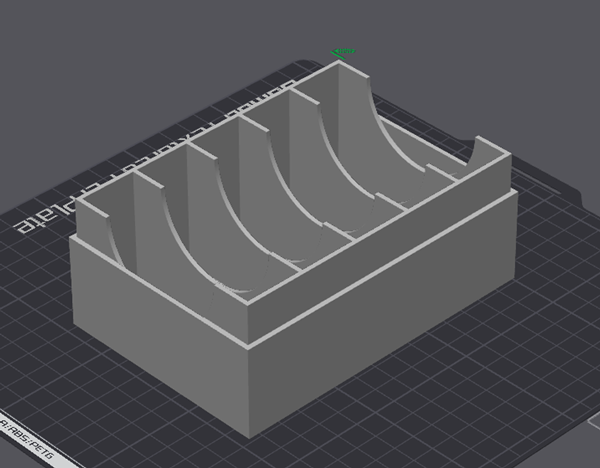This screenshot has width=600, height=468.
Task: Click the green marker above the model
Action: [345, 51]
